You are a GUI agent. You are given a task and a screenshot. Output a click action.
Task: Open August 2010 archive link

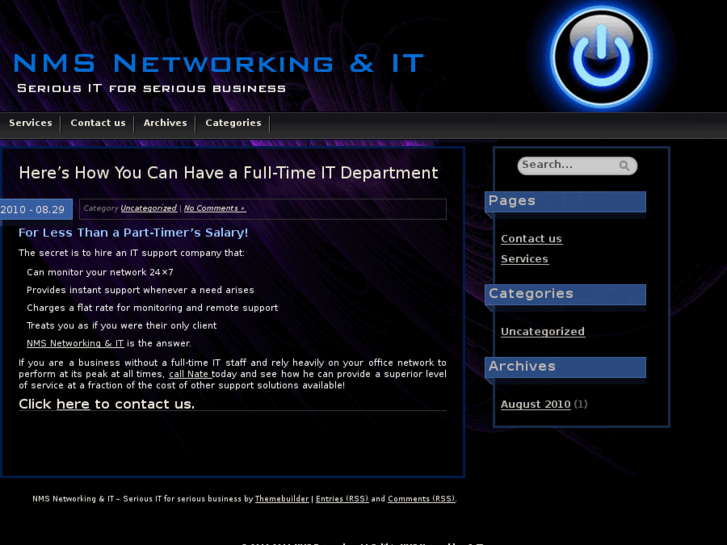[536, 404]
